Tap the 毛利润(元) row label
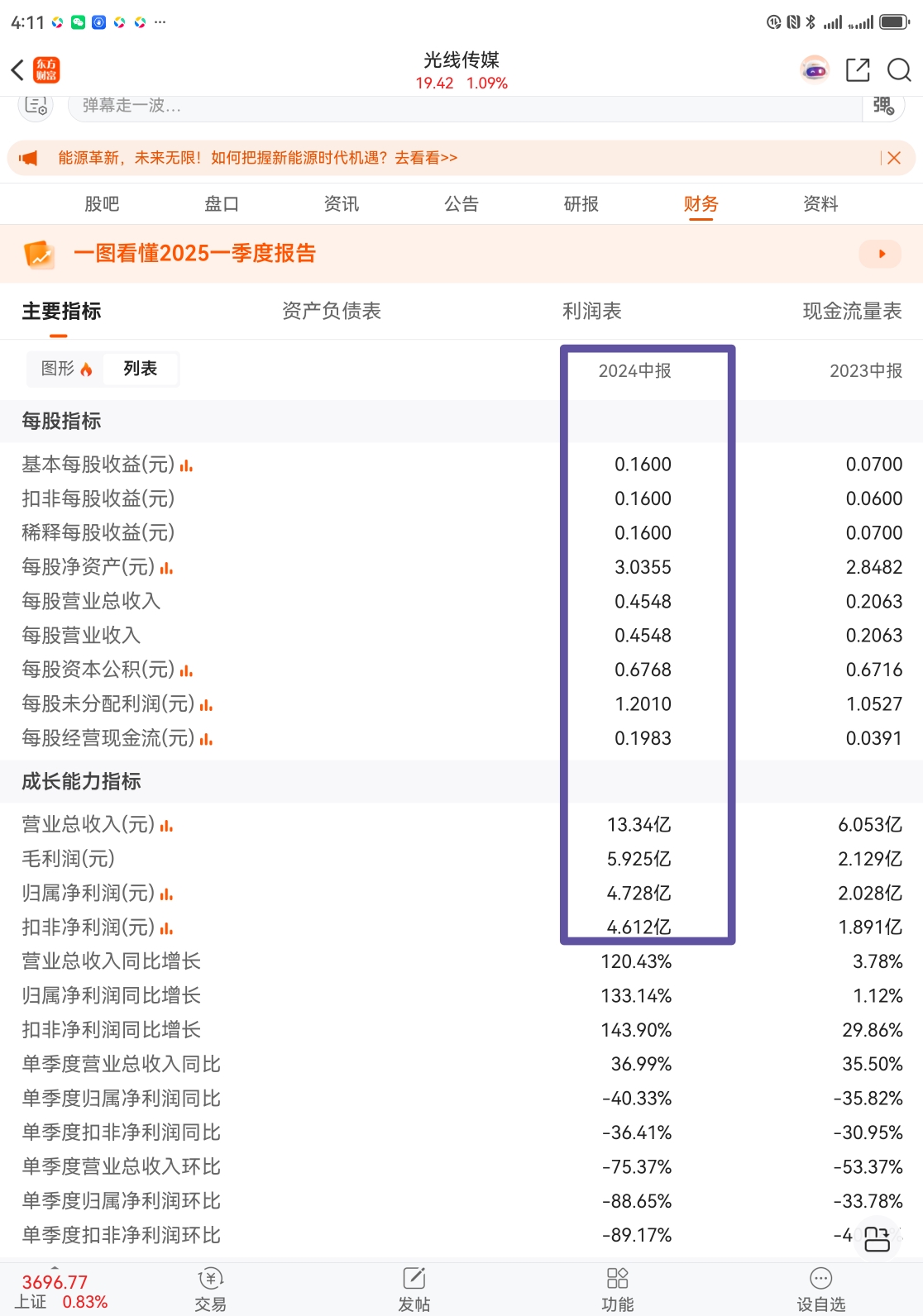 point(69,860)
